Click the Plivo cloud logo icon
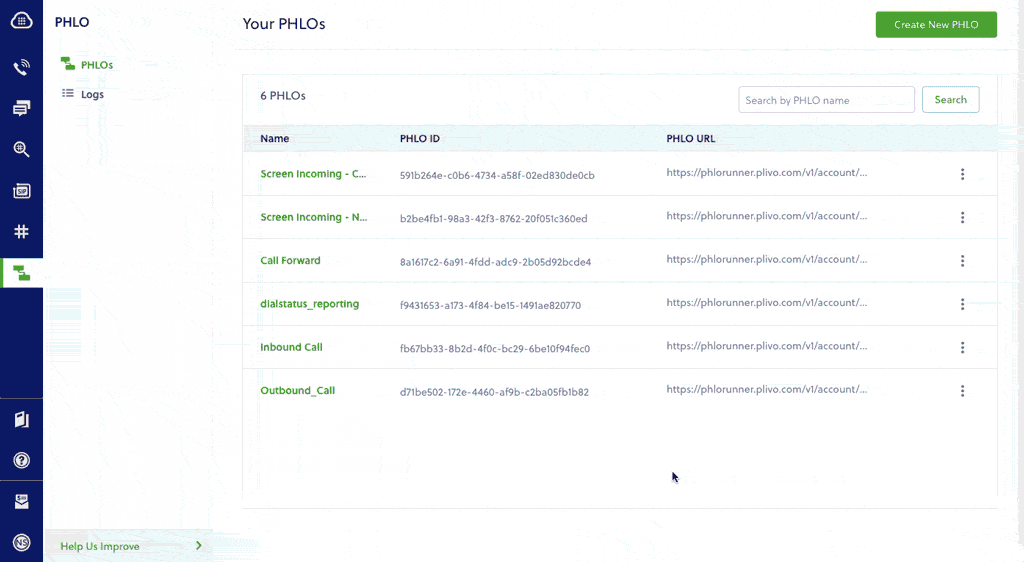 (x=22, y=21)
